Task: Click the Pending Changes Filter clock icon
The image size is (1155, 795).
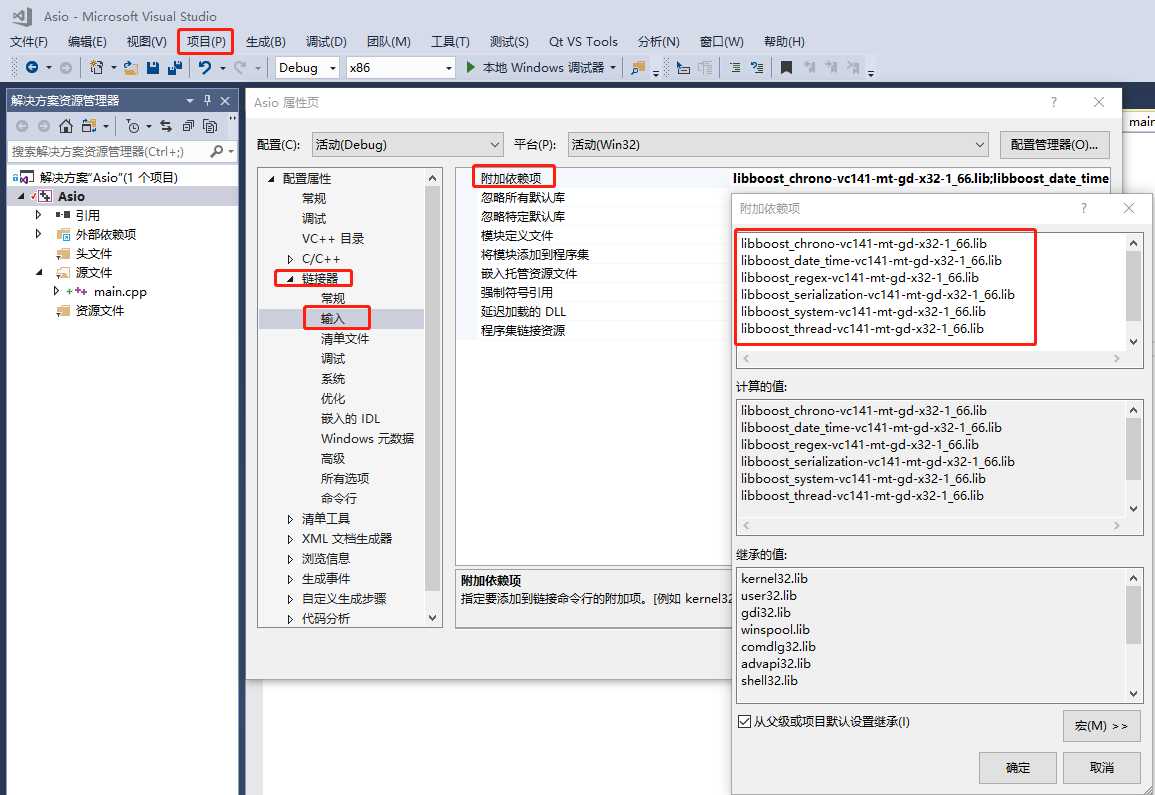Action: (133, 126)
